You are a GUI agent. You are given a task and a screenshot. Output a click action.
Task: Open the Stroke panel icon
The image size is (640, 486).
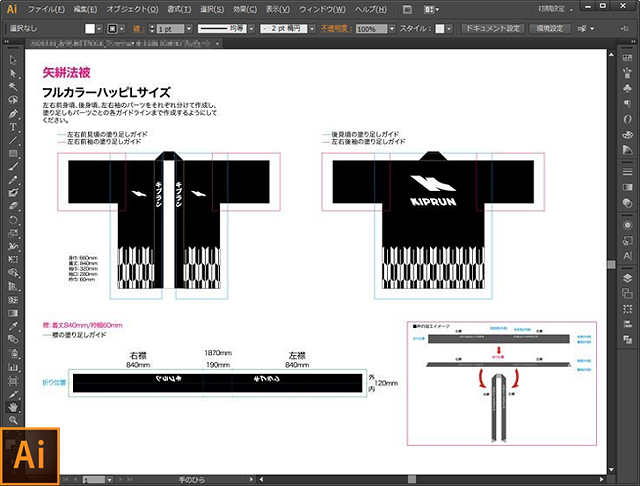[627, 172]
